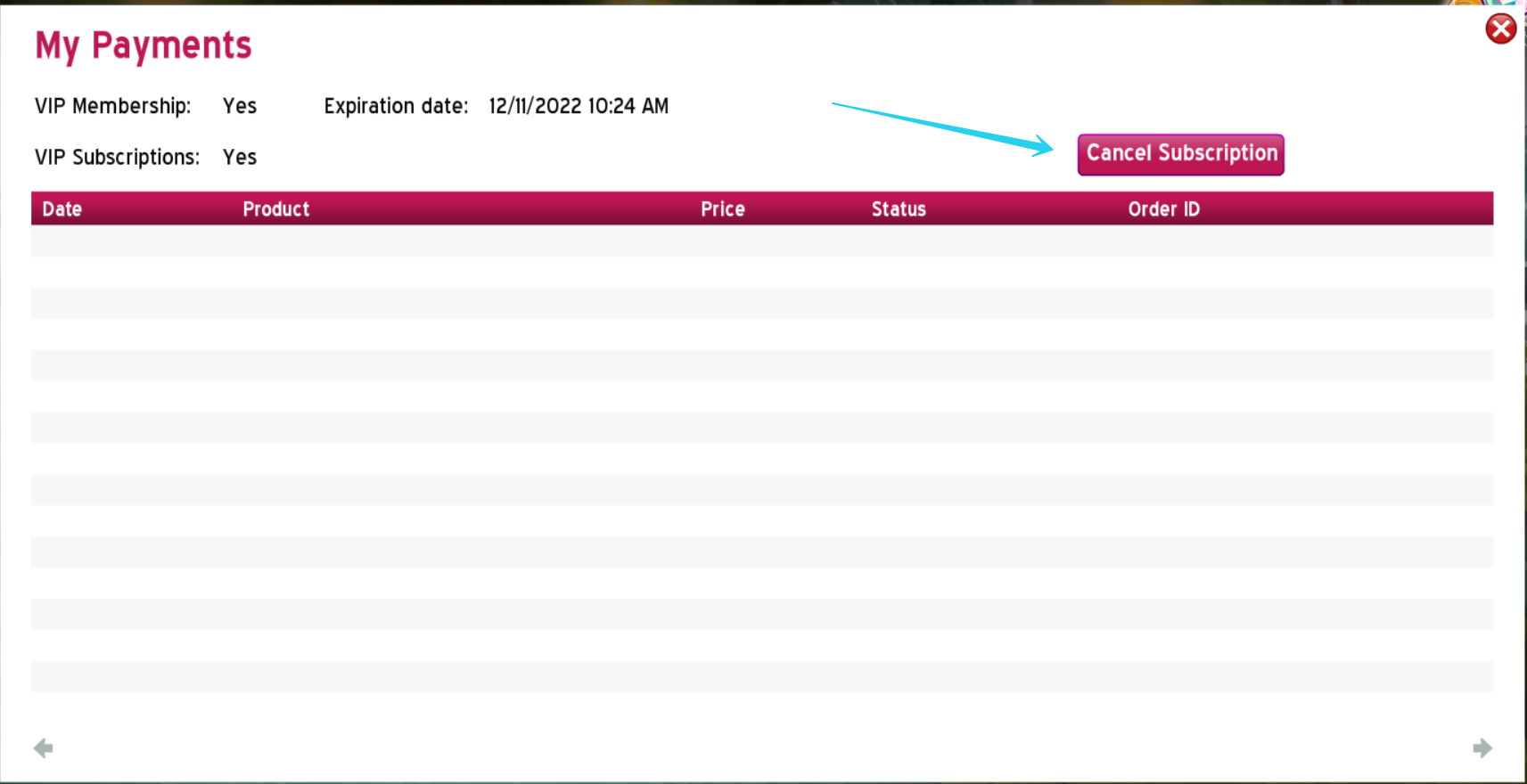
Task: Go to next page with right arrow
Action: [x=1482, y=747]
